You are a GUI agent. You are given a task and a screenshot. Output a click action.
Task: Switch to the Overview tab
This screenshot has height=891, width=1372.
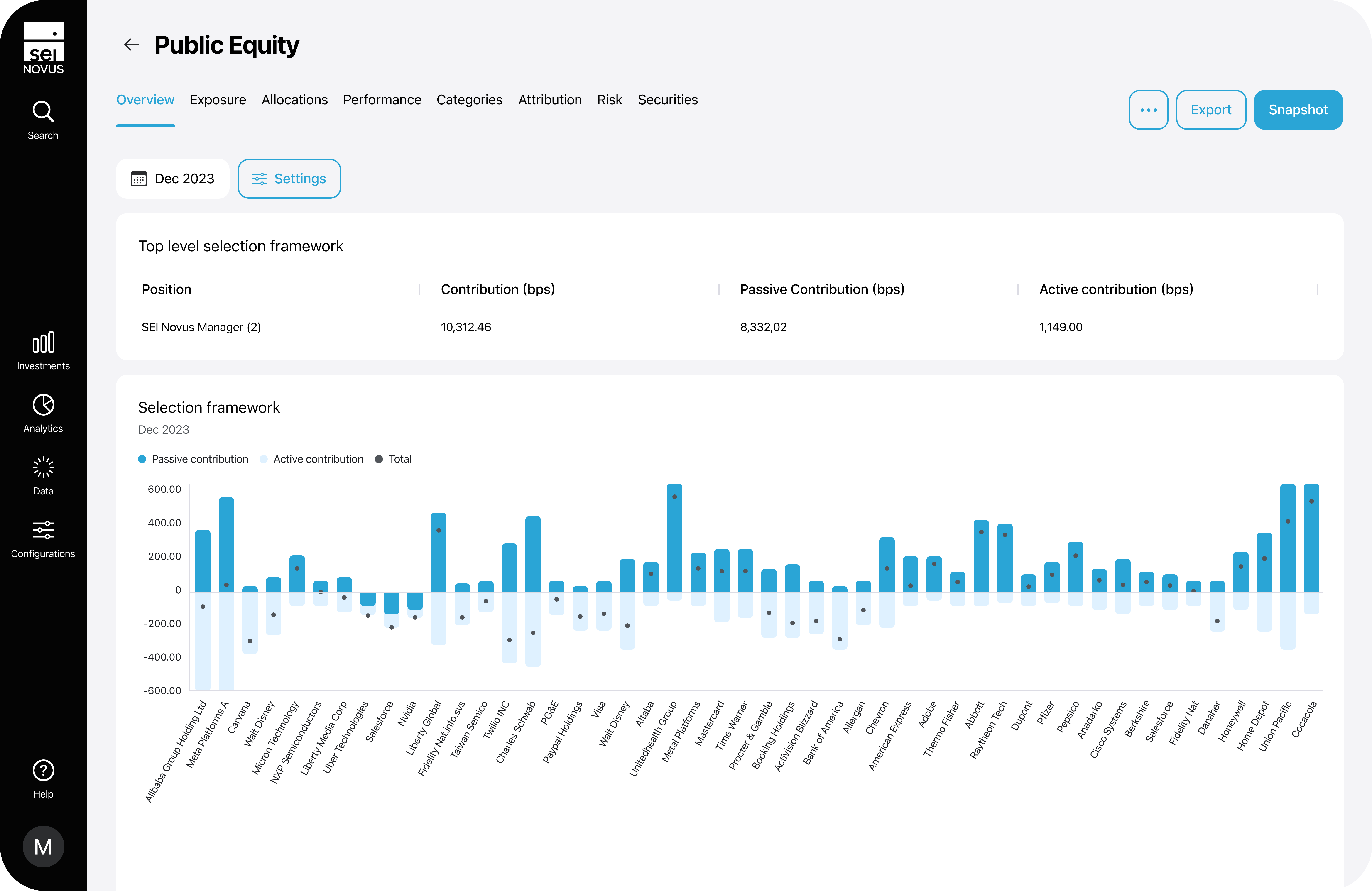pyautogui.click(x=145, y=100)
